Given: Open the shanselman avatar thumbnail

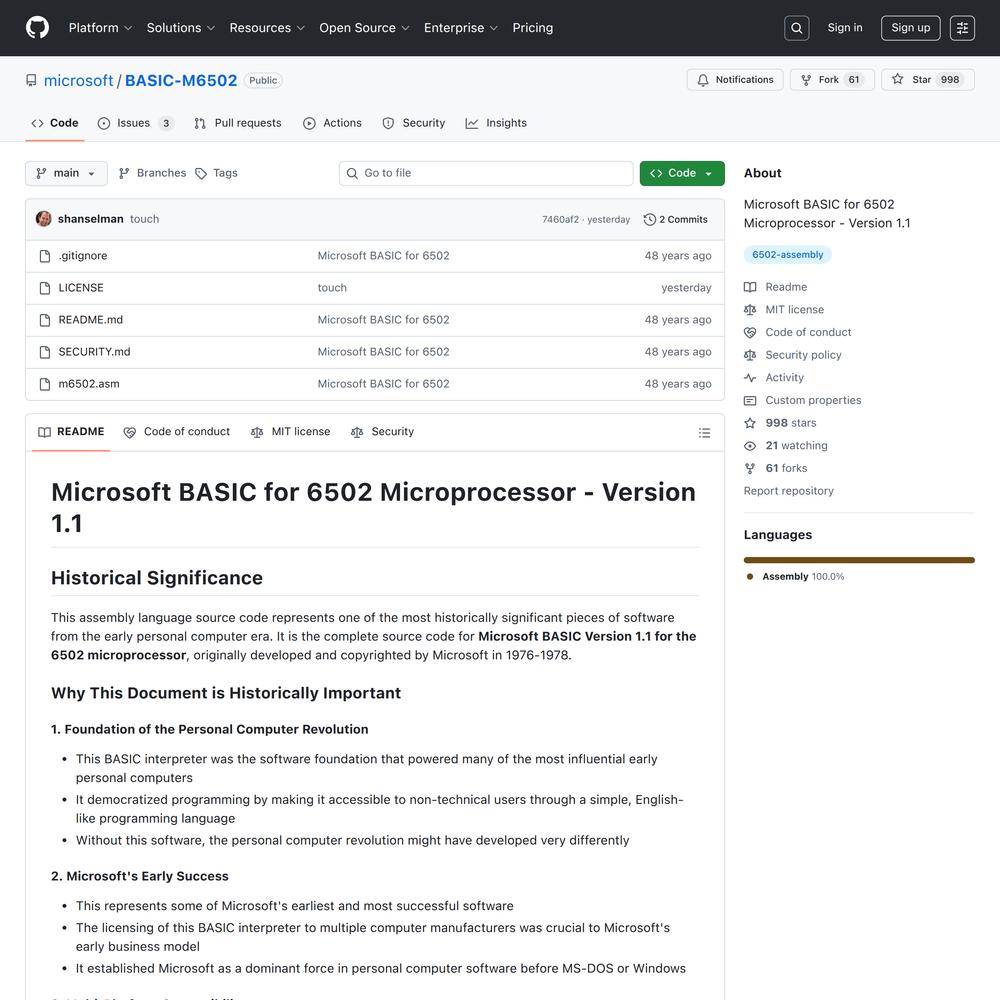Looking at the screenshot, I should click(x=44, y=219).
